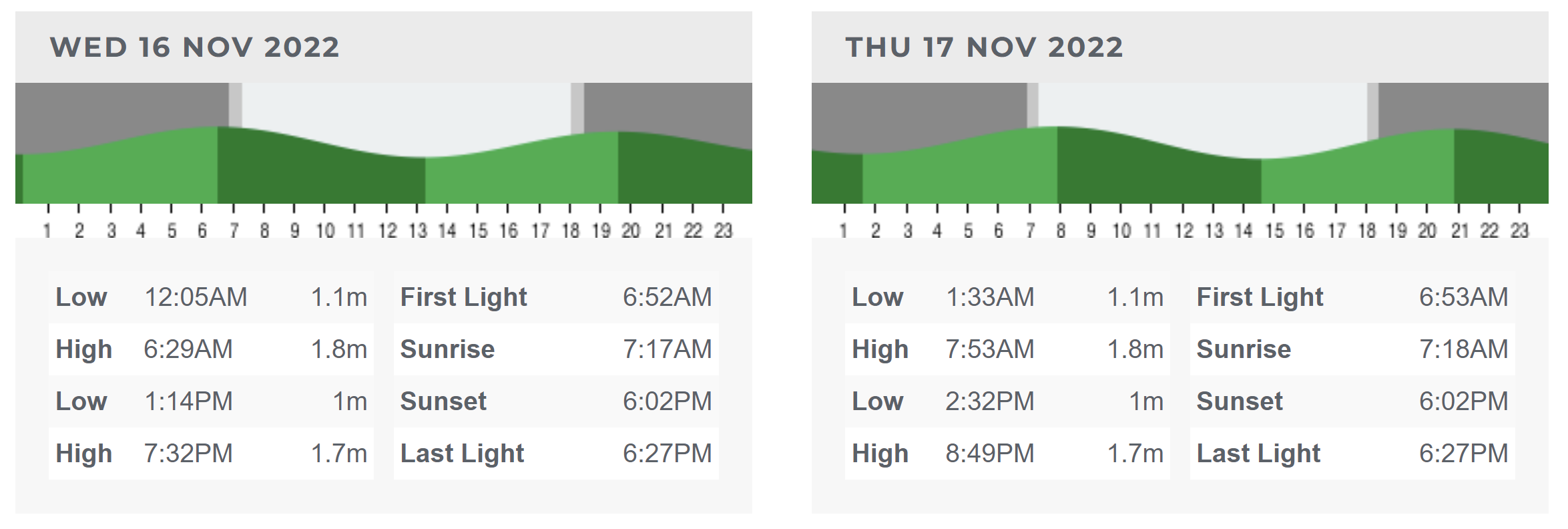
Task: Select Thursday's 7:53AM high tide row
Action: (x=1007, y=349)
